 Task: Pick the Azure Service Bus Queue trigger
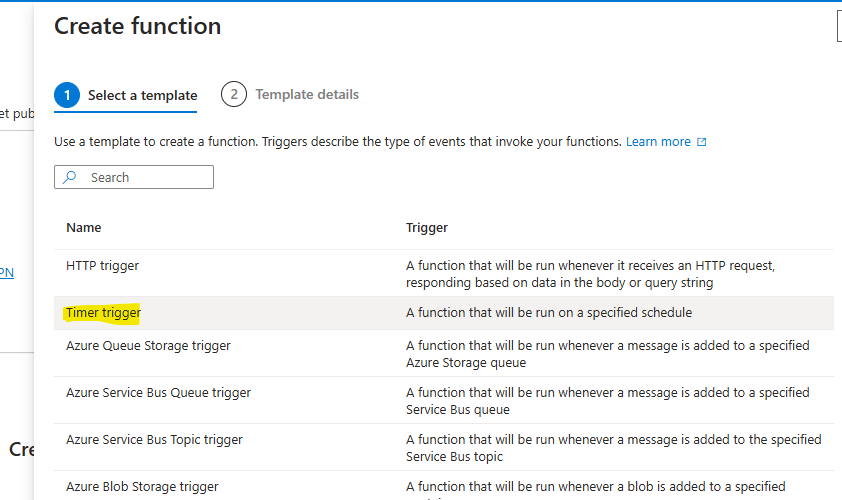click(158, 393)
